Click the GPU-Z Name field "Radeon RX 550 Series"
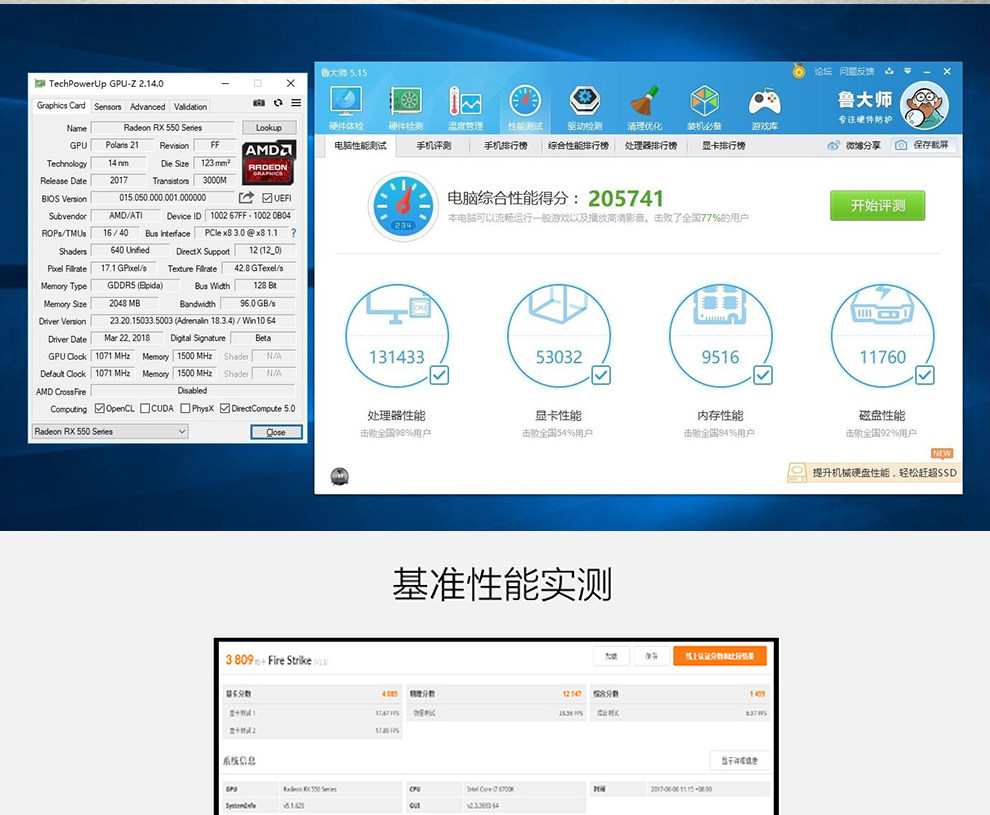 [x=163, y=128]
